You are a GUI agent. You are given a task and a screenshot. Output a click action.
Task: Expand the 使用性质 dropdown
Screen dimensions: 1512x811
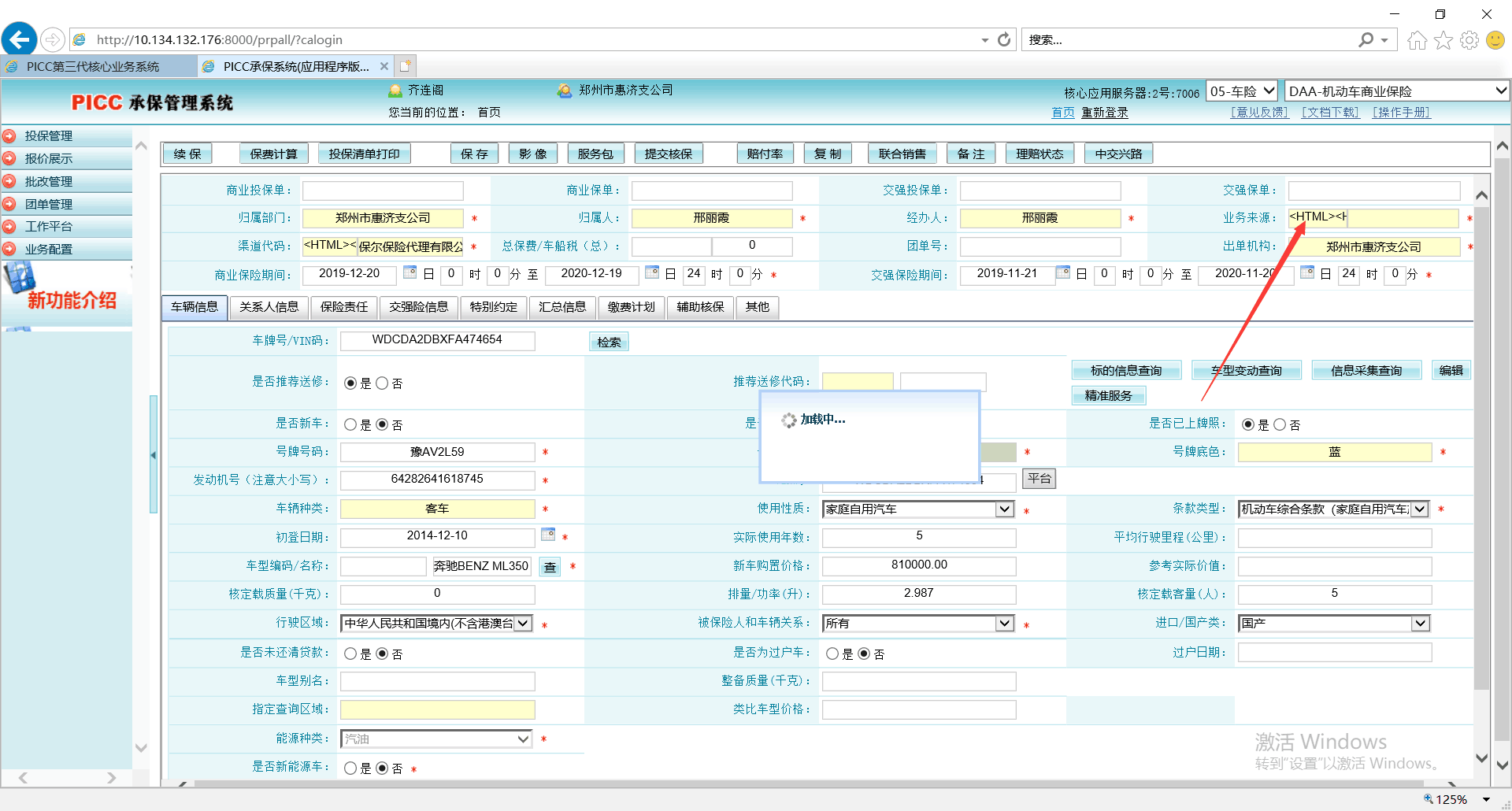tap(1004, 509)
